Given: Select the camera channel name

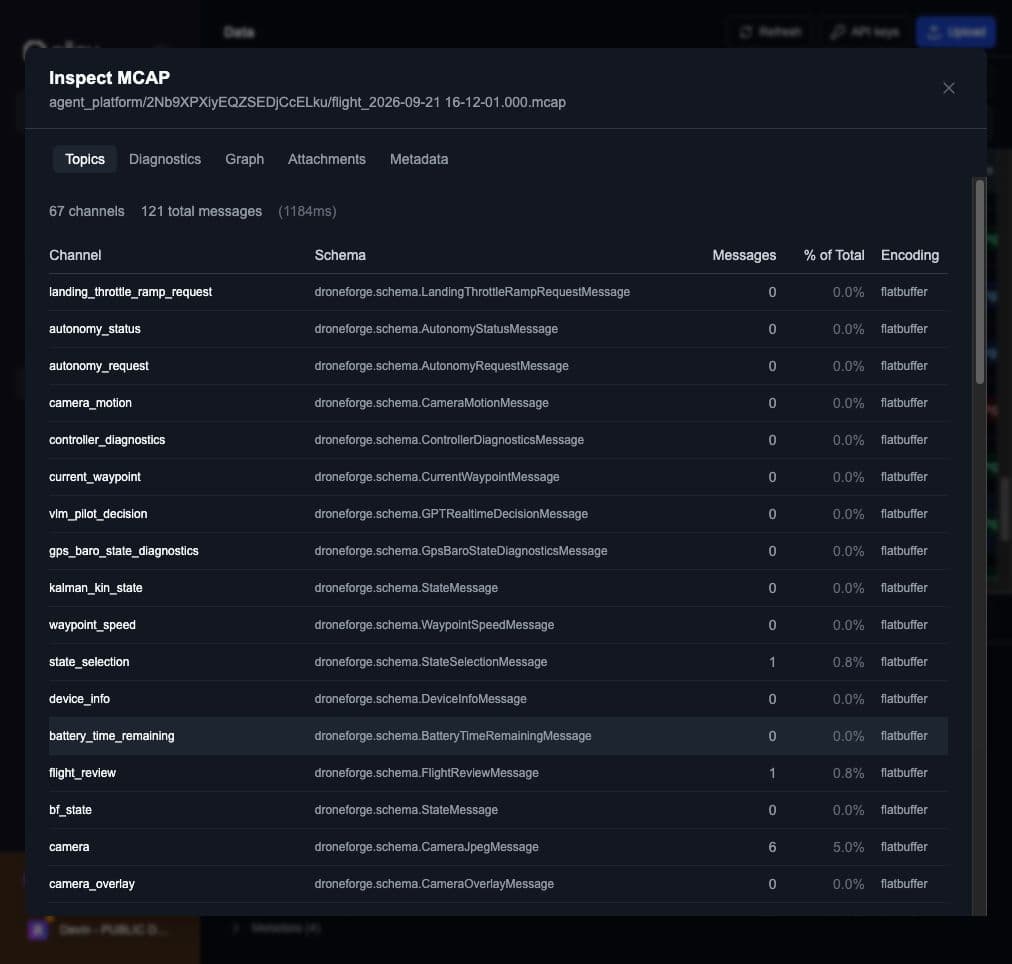Looking at the screenshot, I should 69,847.
